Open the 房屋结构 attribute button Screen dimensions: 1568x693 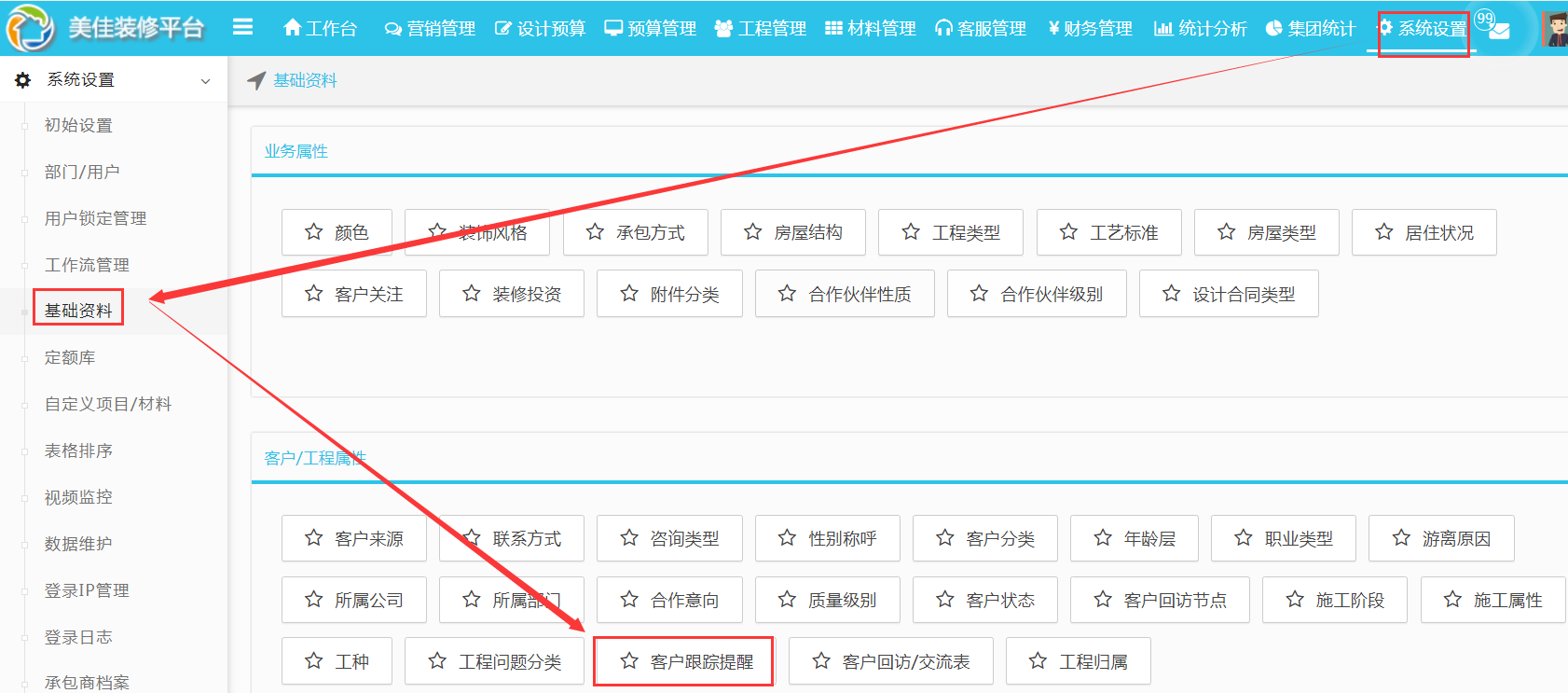pyautogui.click(x=793, y=232)
